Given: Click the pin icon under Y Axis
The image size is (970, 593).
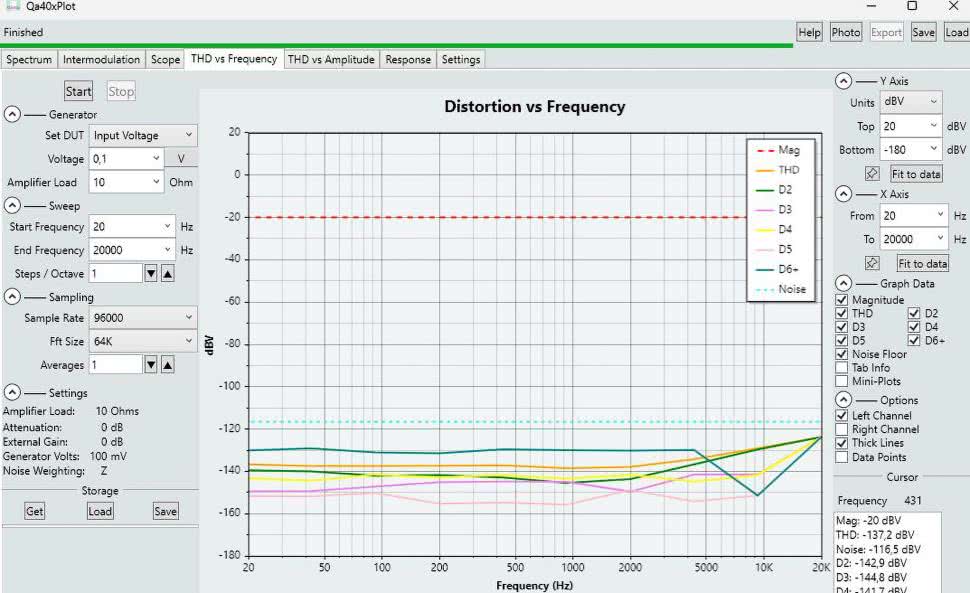Looking at the screenshot, I should (x=871, y=173).
